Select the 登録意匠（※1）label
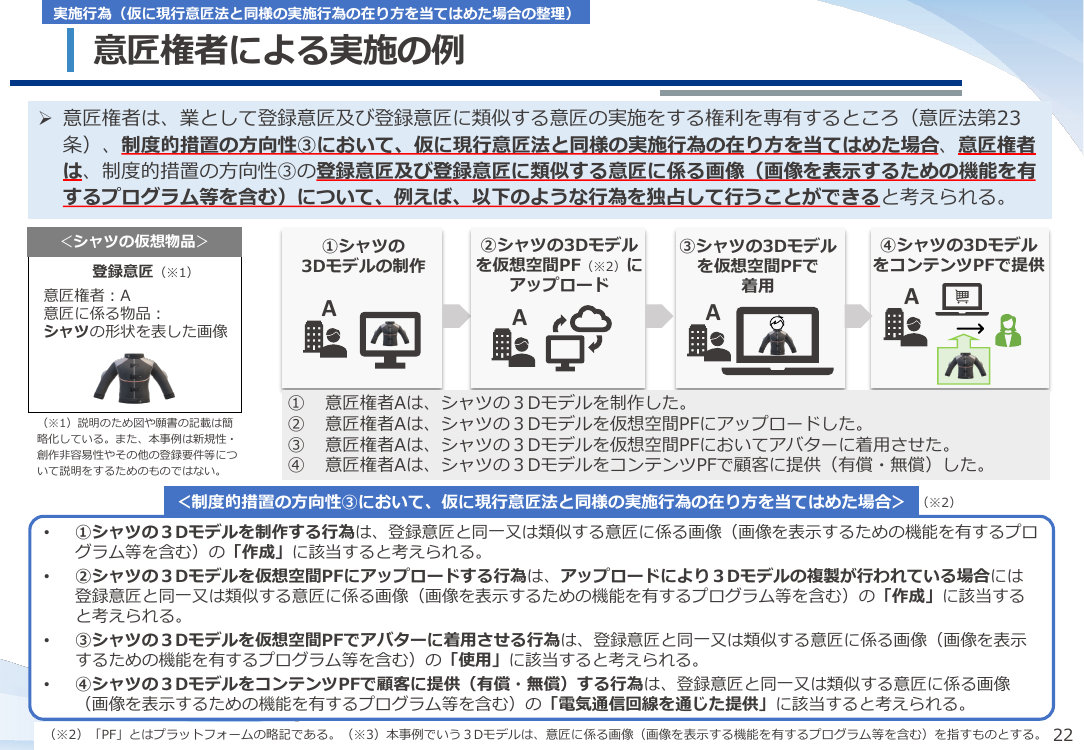The width and height of the screenshot is (1084, 750). point(142,272)
